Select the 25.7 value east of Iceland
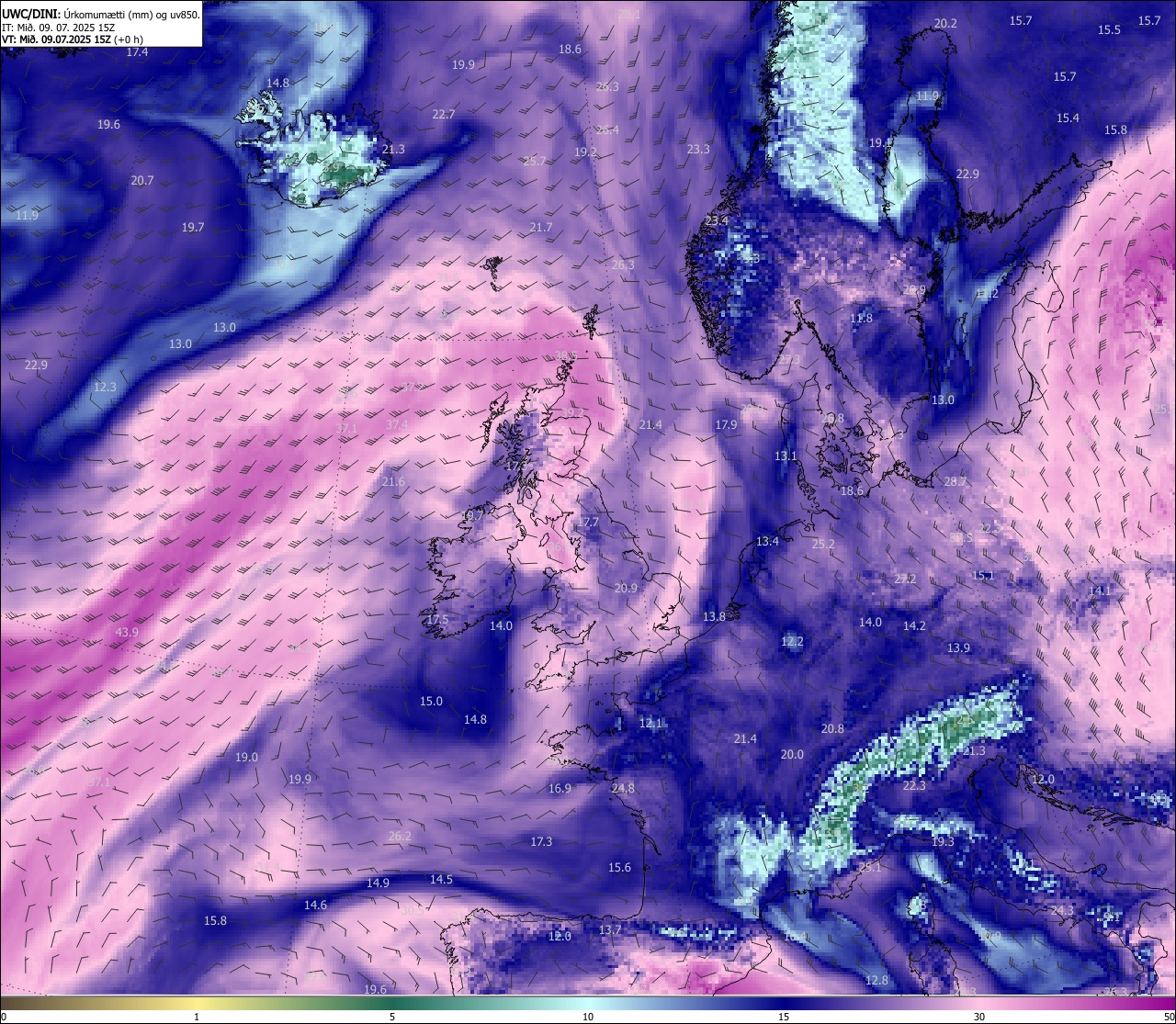Image resolution: width=1176 pixels, height=1024 pixels. (535, 162)
